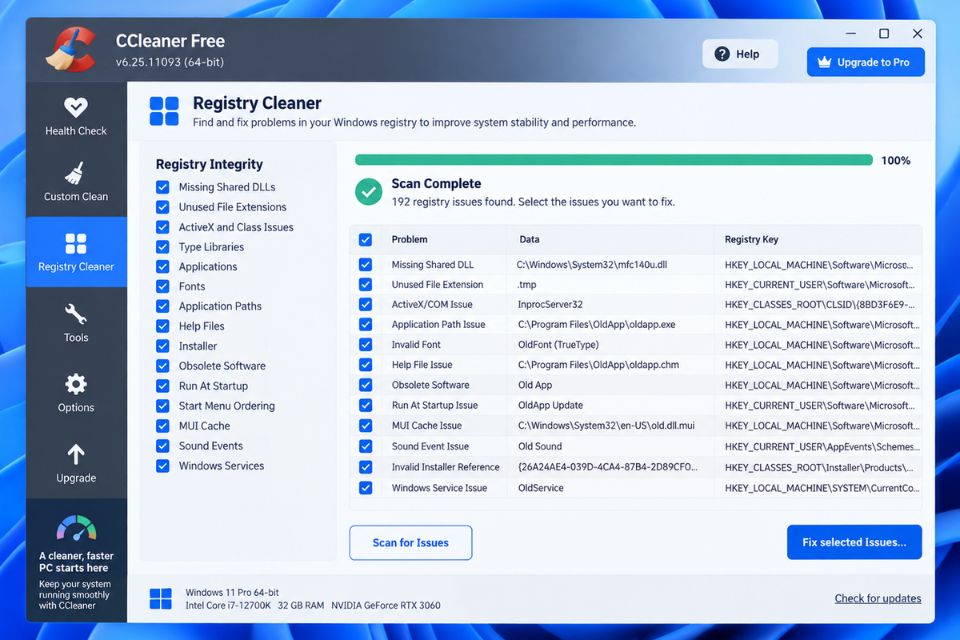Open Custom Clean broom icon

coord(75,173)
